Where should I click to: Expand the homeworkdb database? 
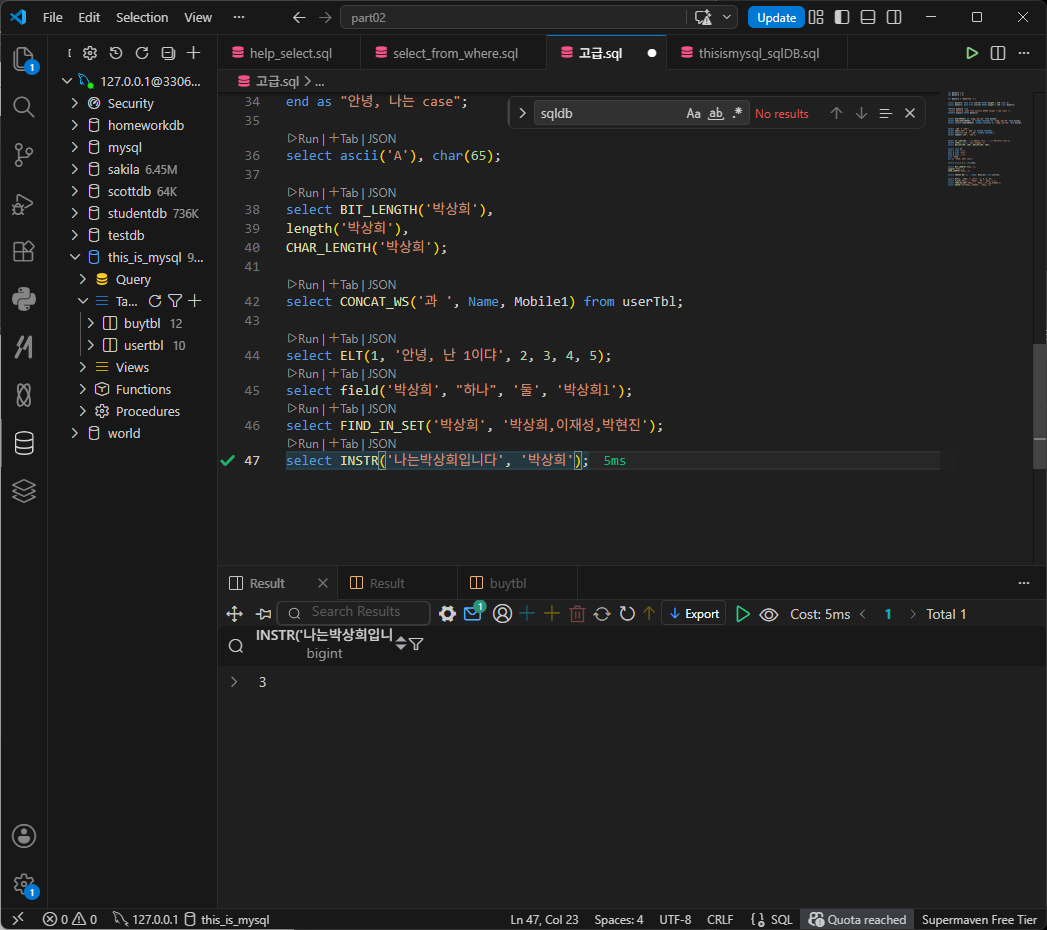coord(74,126)
